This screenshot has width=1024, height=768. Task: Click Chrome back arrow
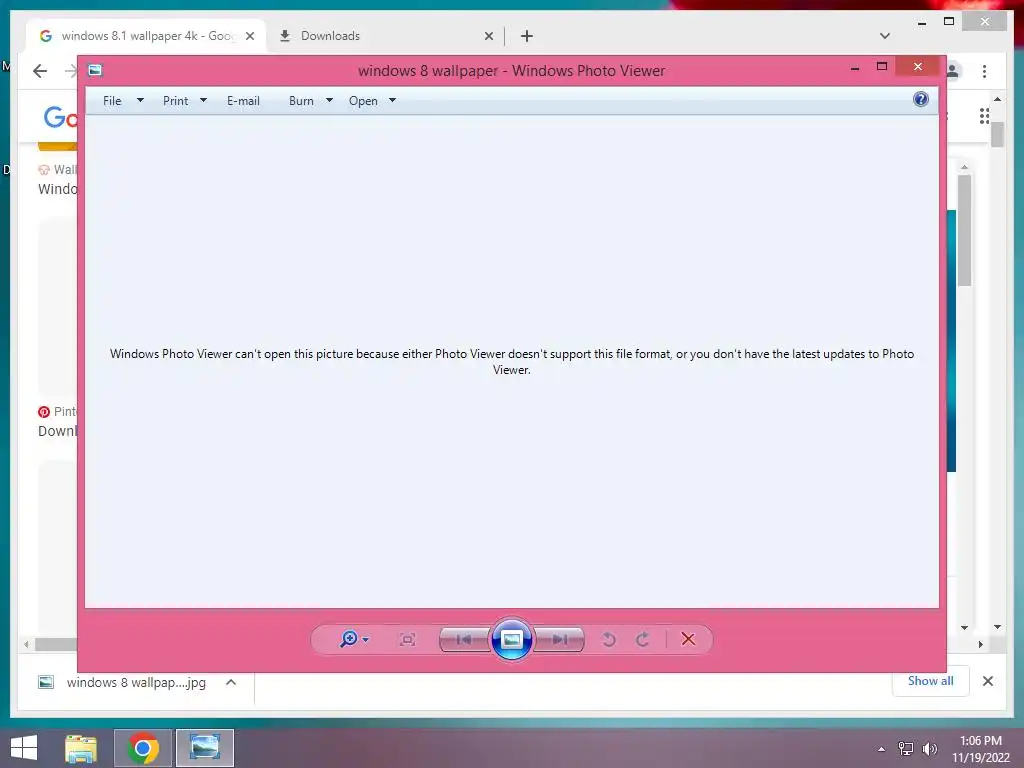[x=40, y=71]
